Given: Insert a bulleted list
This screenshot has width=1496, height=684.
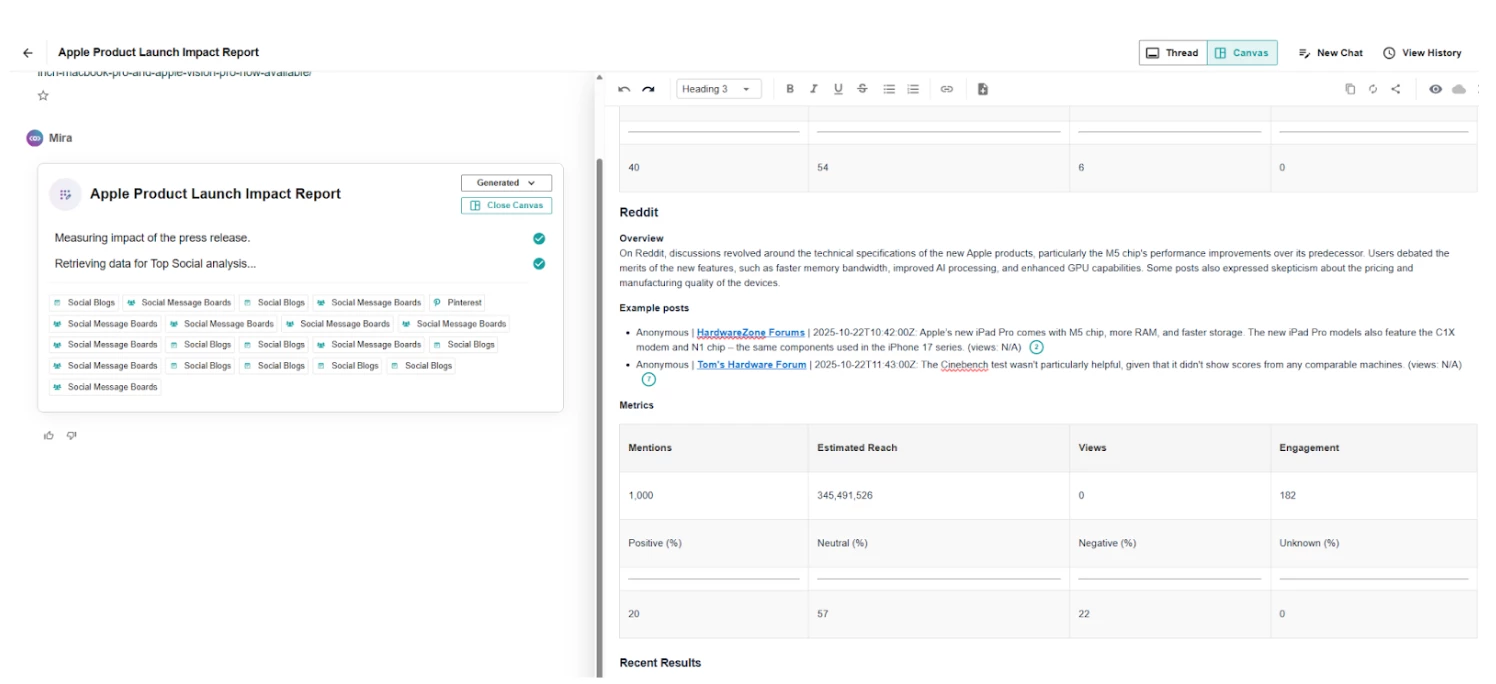Looking at the screenshot, I should click(x=889, y=89).
